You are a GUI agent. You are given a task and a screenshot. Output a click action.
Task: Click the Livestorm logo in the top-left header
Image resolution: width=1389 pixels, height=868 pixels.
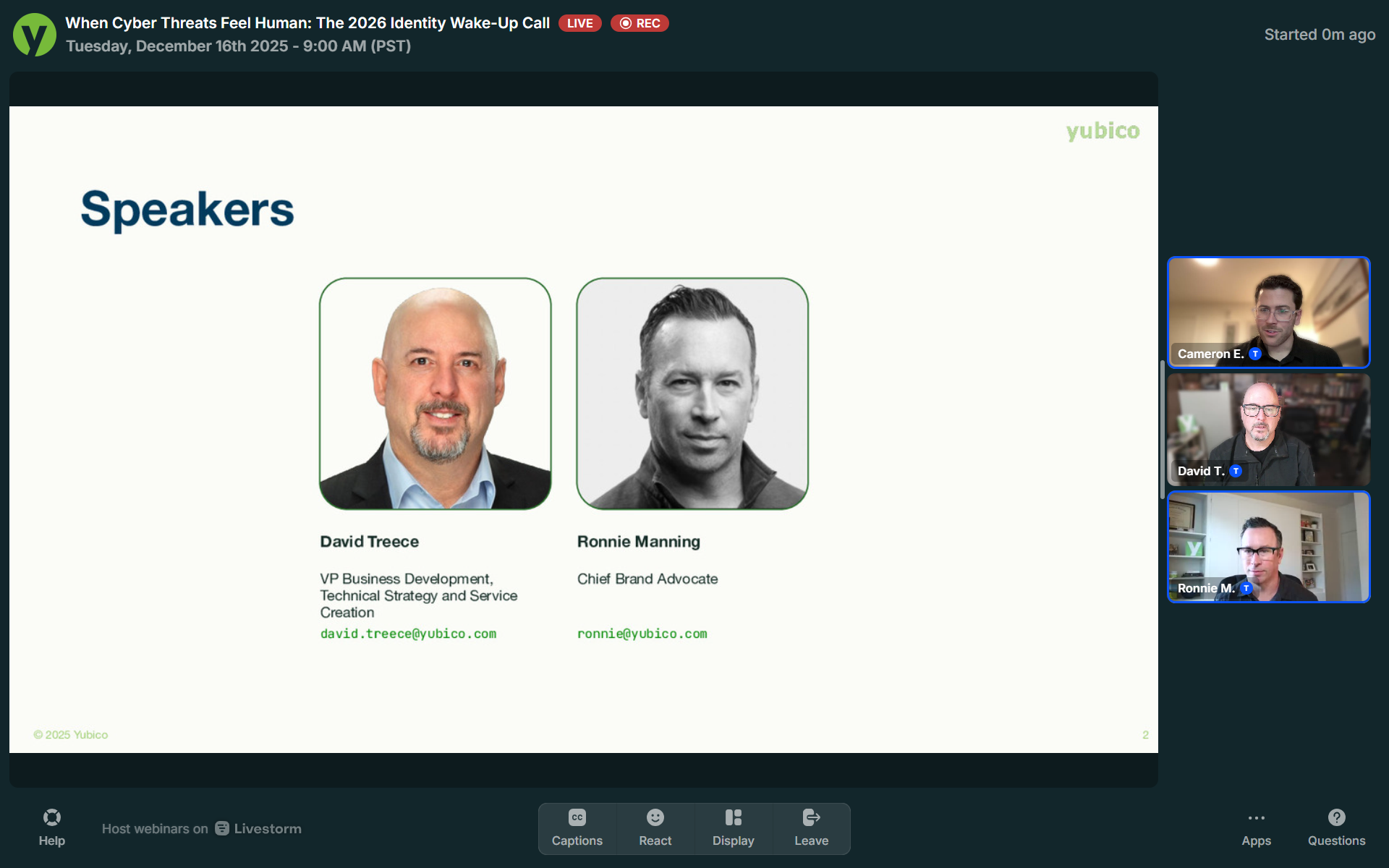(34, 34)
